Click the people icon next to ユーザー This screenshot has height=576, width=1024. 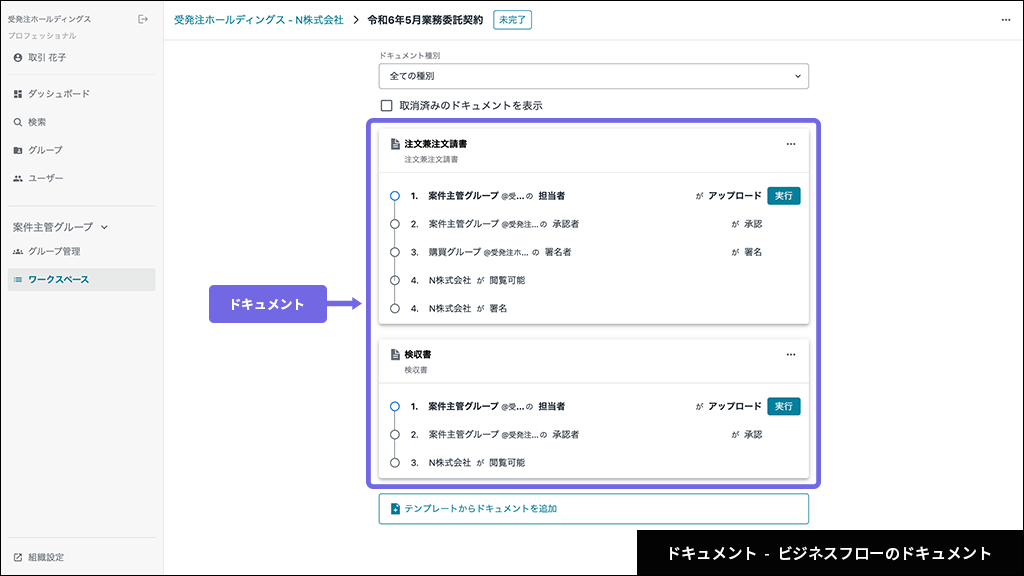click(x=18, y=178)
